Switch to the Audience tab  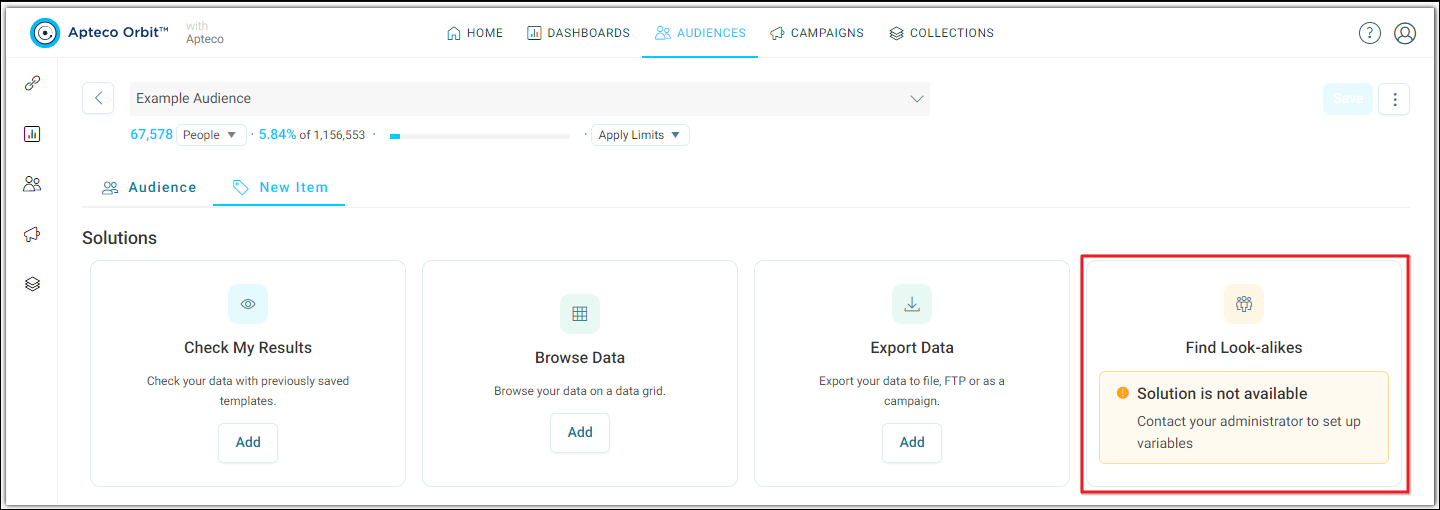point(149,187)
